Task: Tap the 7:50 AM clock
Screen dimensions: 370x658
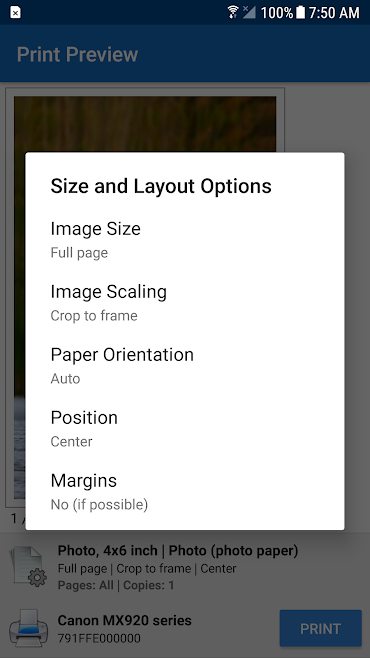Action: coord(334,13)
